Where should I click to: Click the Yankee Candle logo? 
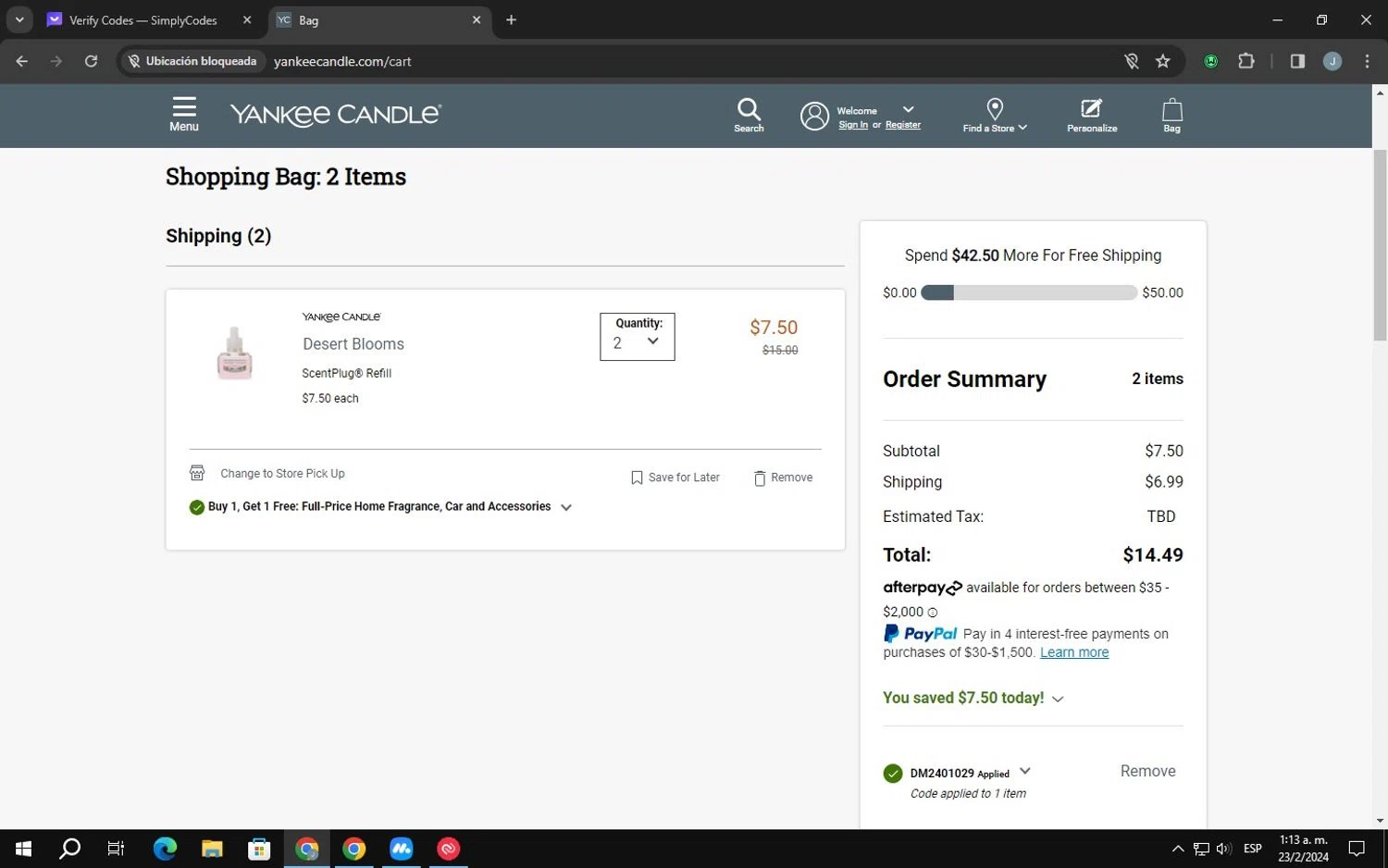click(336, 115)
